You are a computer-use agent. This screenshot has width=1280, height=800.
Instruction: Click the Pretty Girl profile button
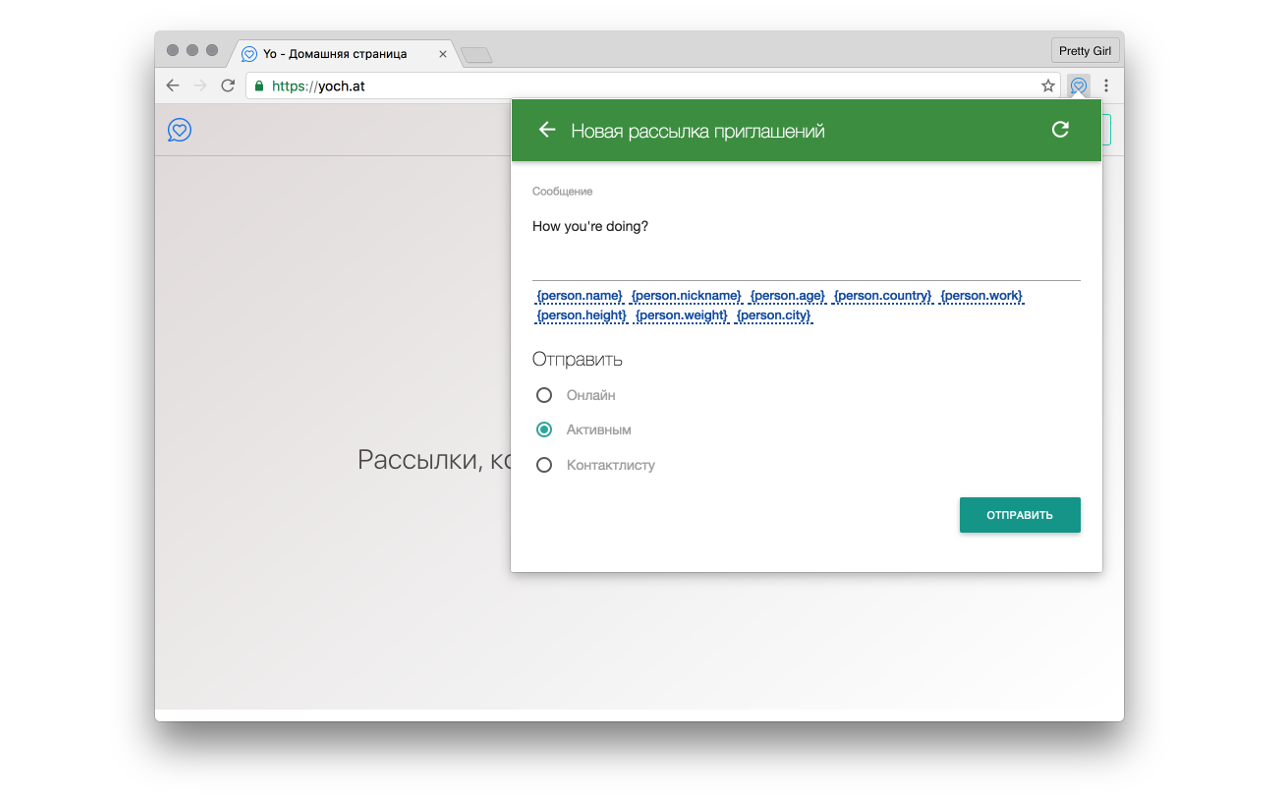coord(1085,51)
